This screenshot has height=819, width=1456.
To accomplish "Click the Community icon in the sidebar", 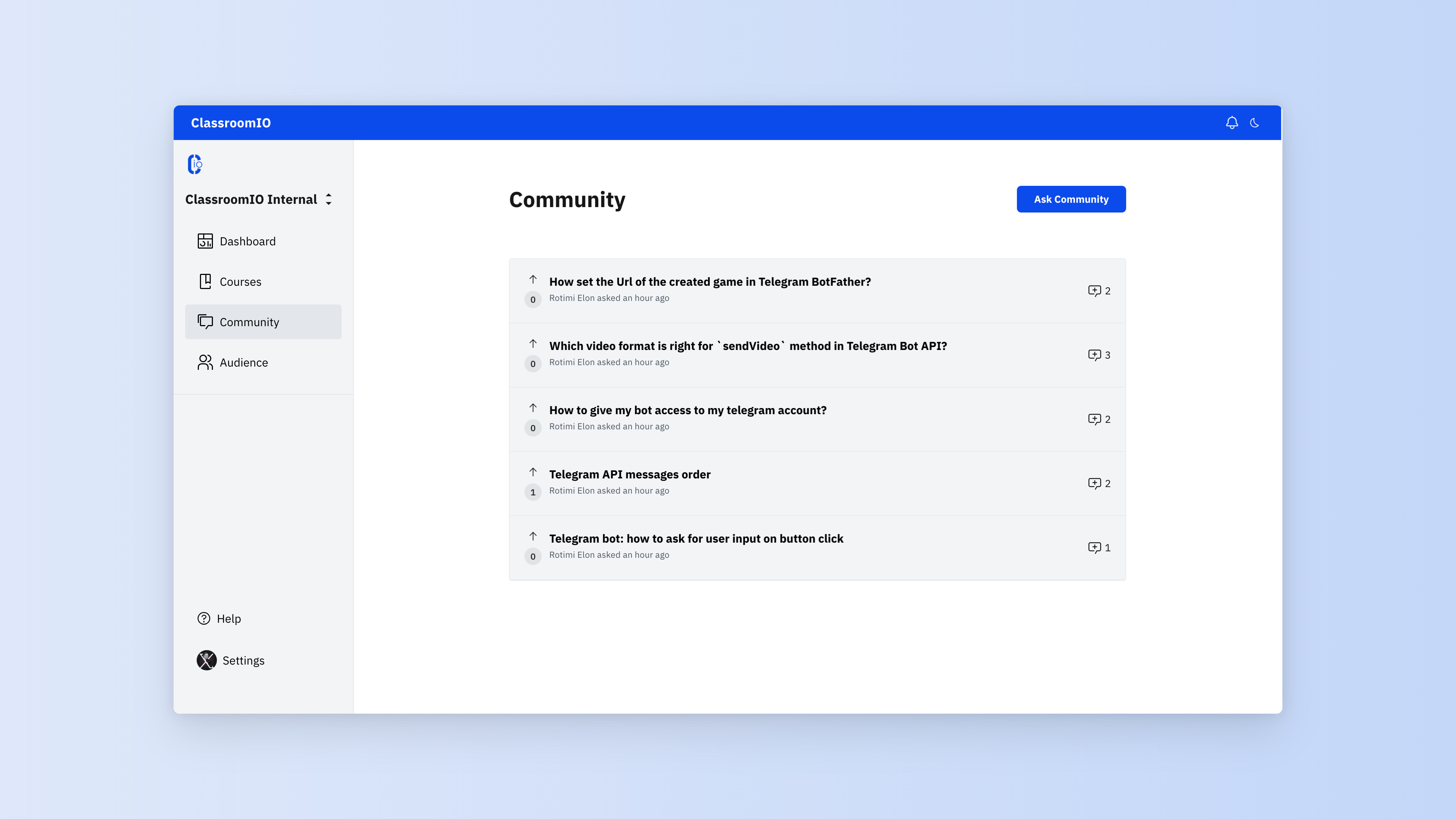I will coord(205,321).
